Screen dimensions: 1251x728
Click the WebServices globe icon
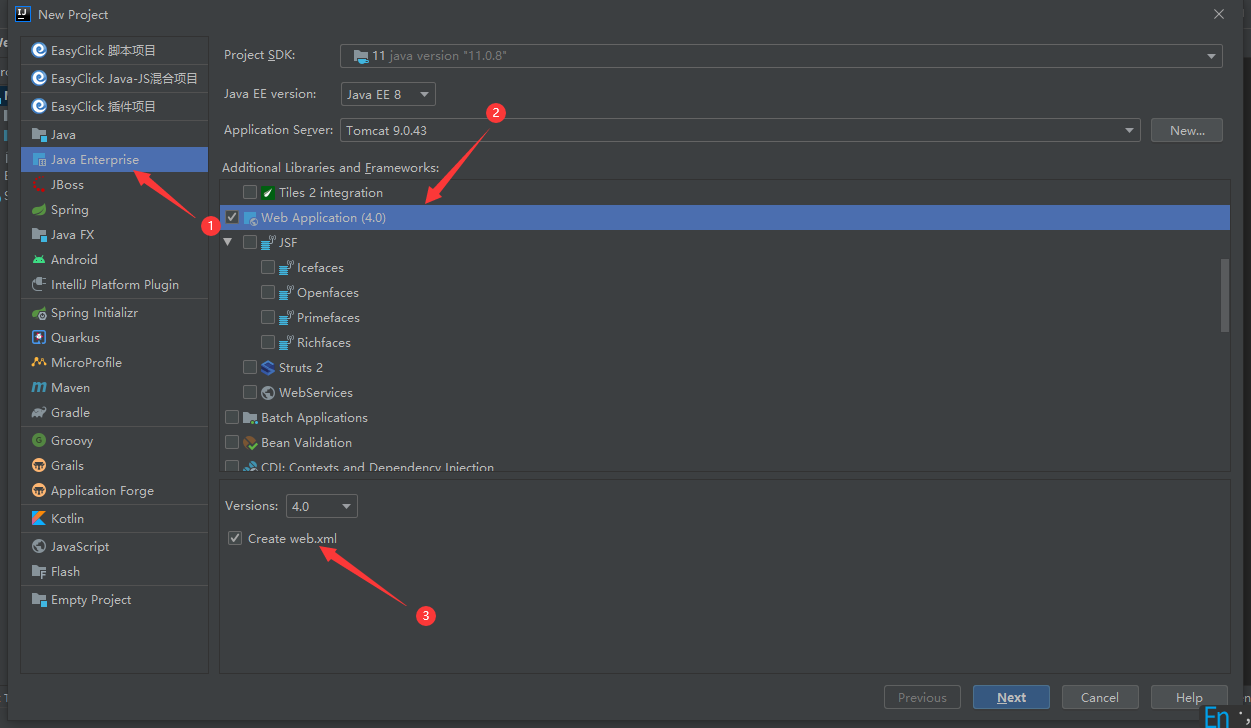pos(268,393)
